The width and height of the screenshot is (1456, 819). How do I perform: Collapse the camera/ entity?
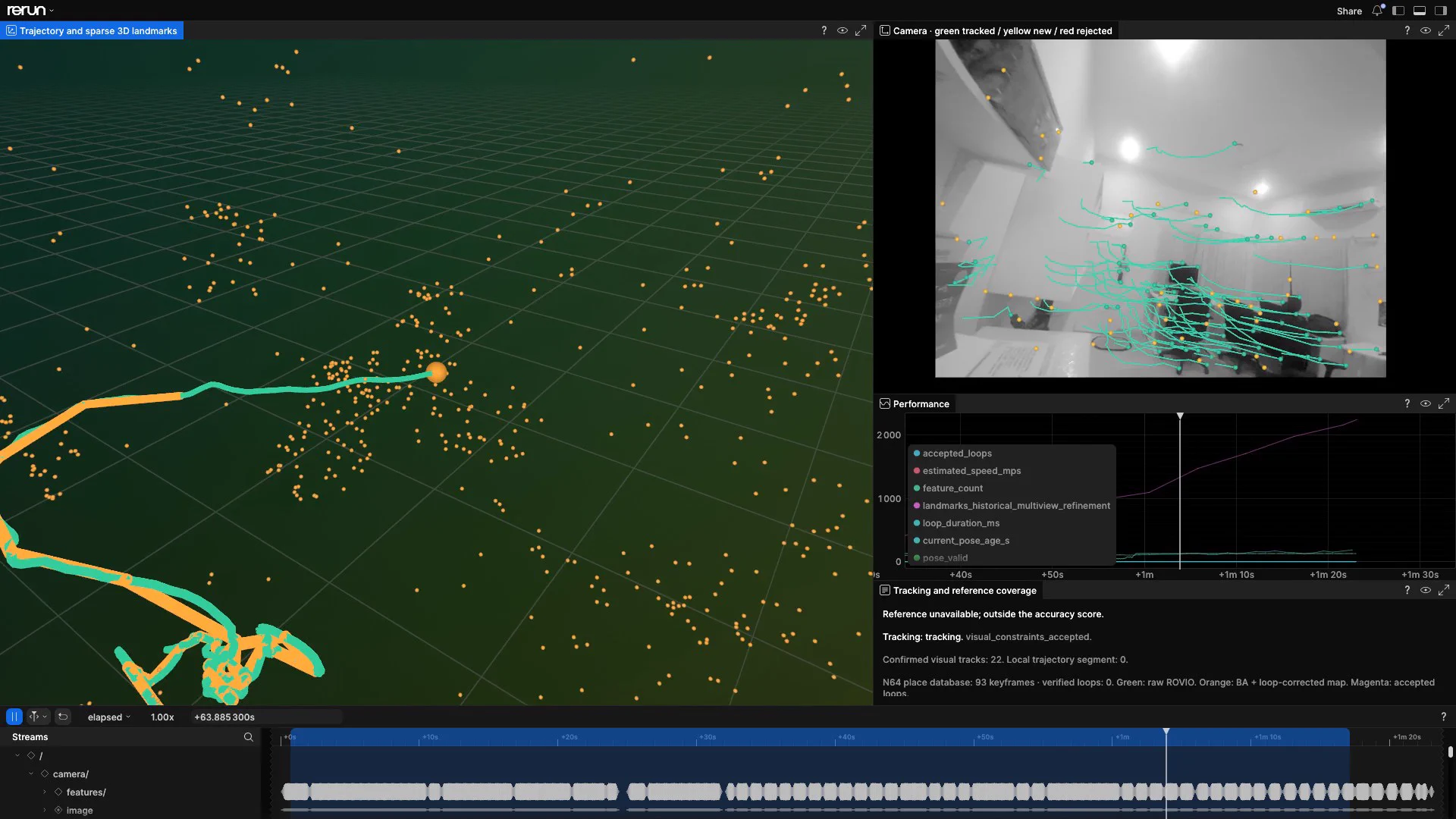[31, 773]
